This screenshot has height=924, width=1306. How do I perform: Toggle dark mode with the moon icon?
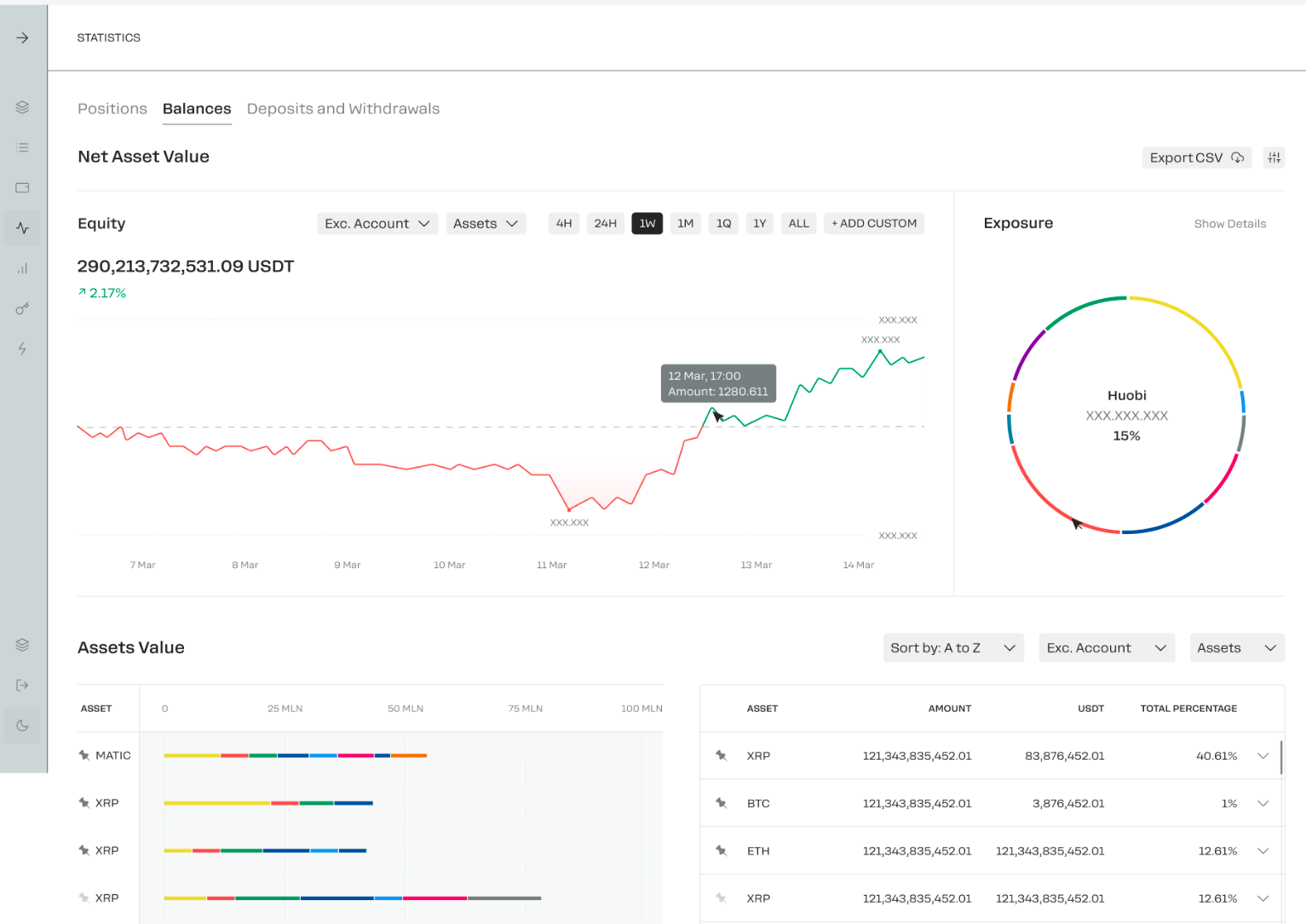click(x=23, y=726)
